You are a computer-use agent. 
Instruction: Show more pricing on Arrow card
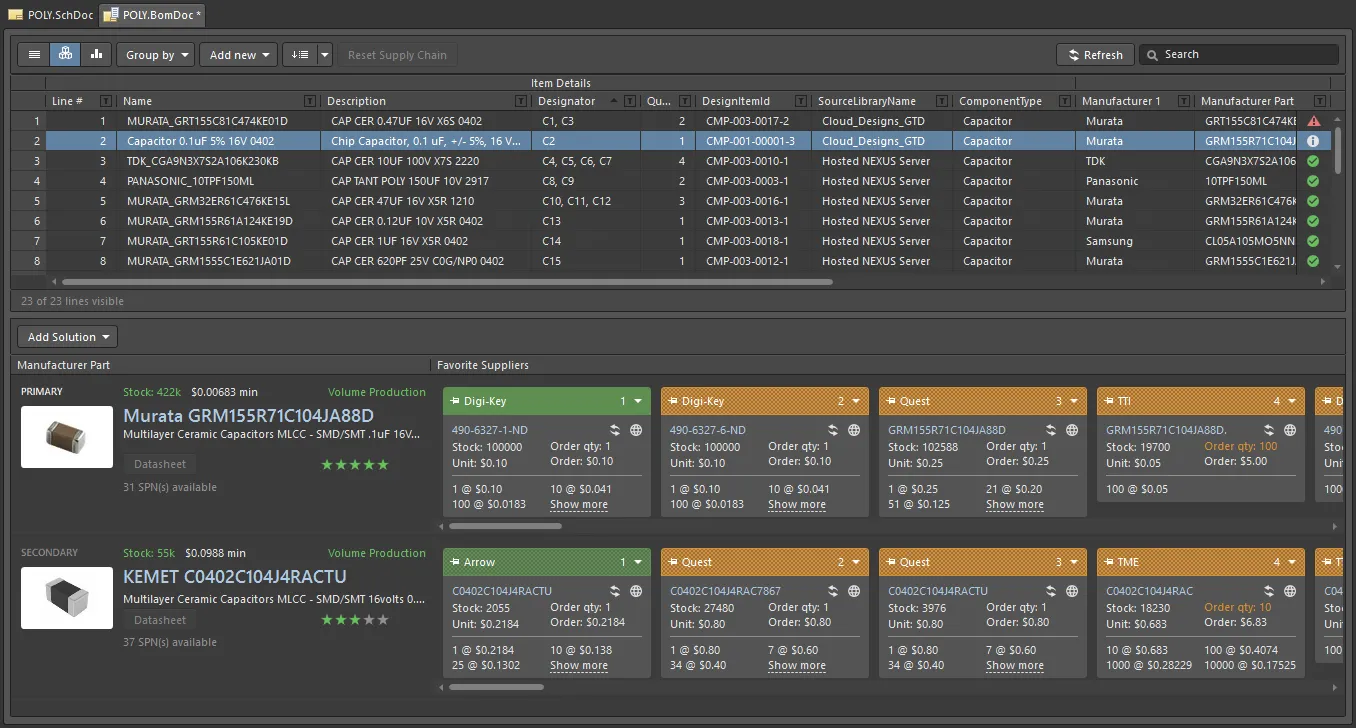pyautogui.click(x=579, y=665)
